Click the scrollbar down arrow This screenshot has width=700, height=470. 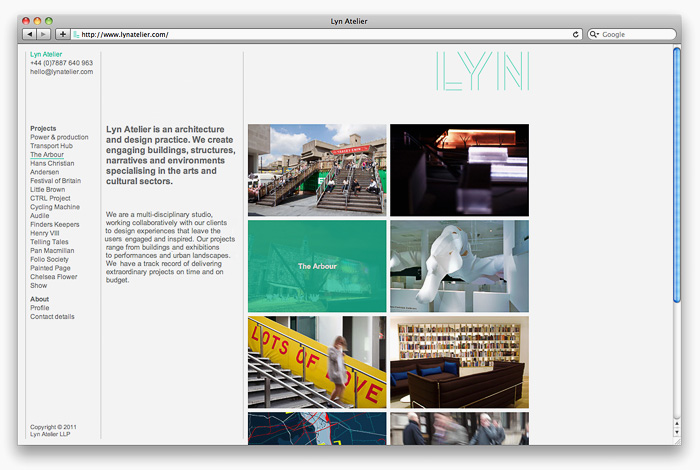pyautogui.click(x=677, y=432)
